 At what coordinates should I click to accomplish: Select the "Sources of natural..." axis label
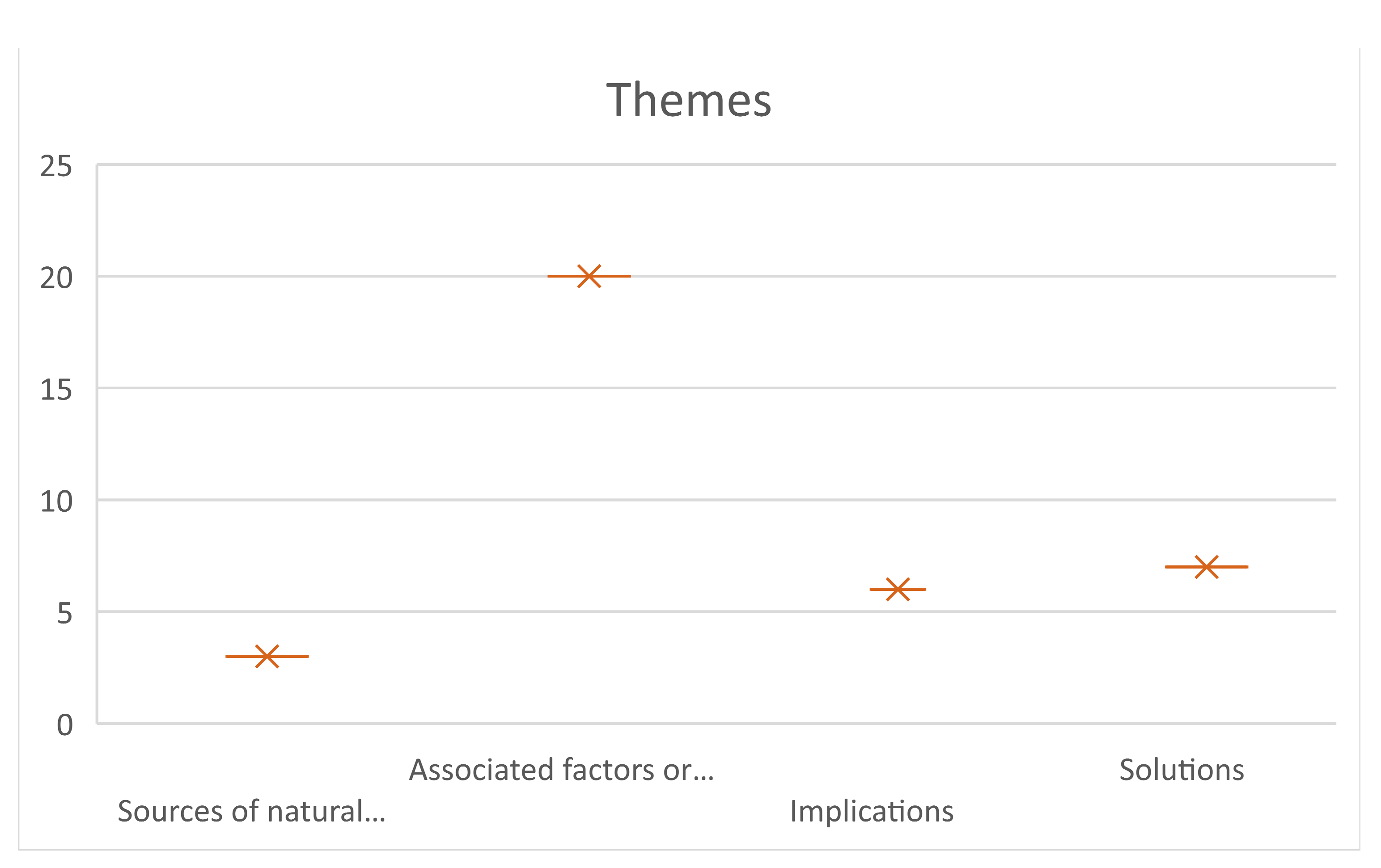pyautogui.click(x=251, y=811)
